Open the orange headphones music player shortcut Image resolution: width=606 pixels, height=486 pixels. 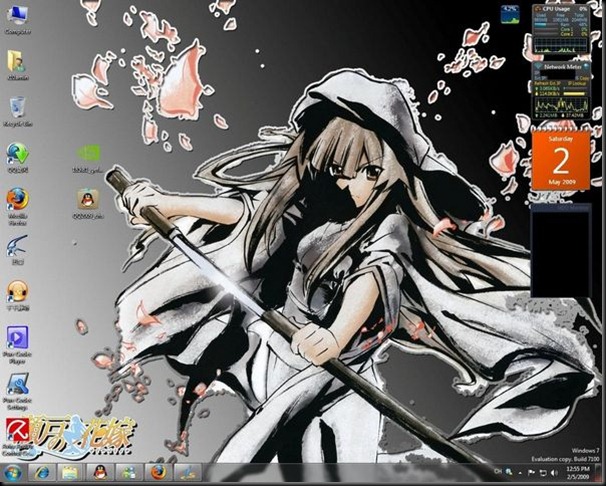point(17,296)
